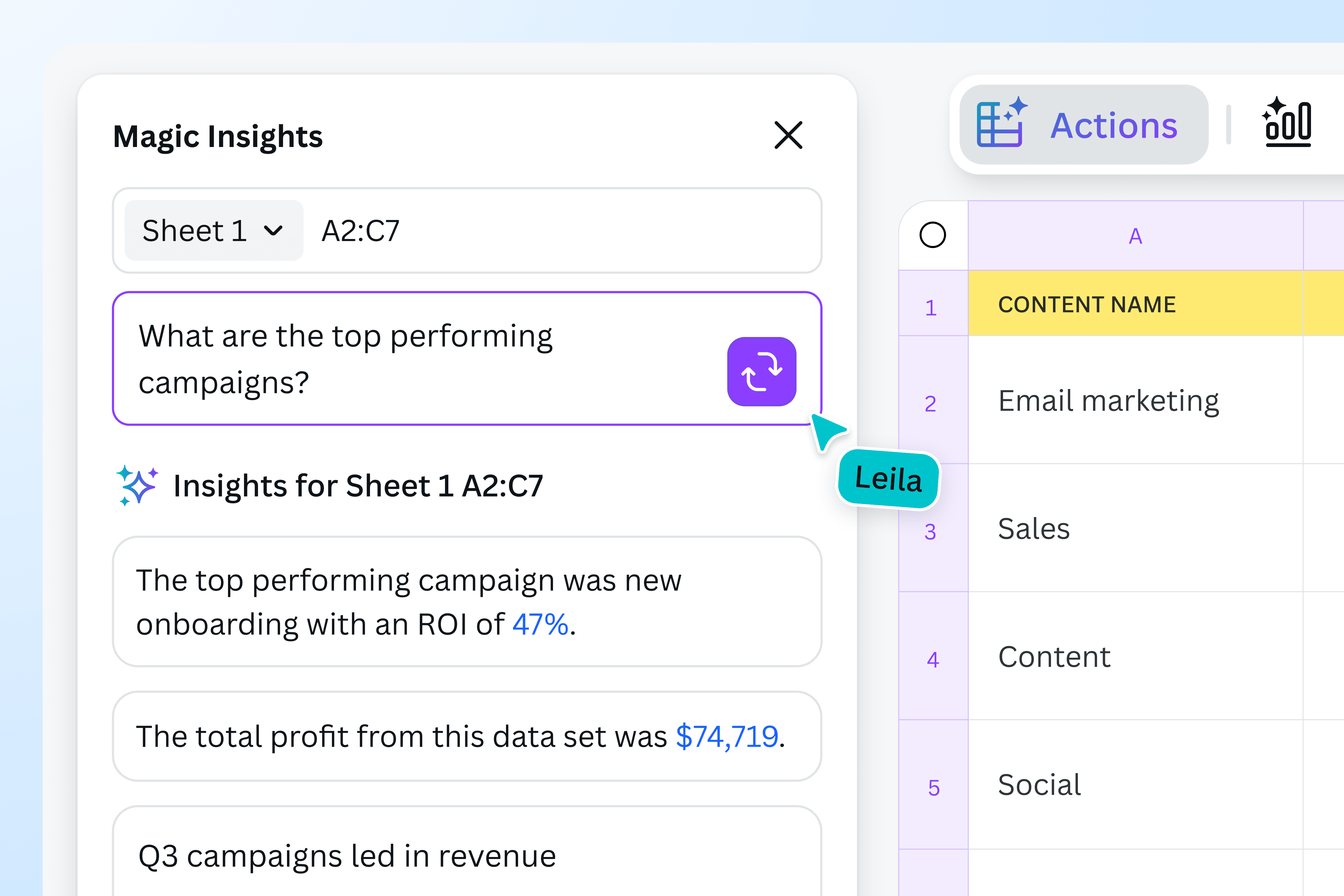Screen dimensions: 1344x896
Task: Close the Magic Insights panel
Action: pyautogui.click(x=788, y=136)
